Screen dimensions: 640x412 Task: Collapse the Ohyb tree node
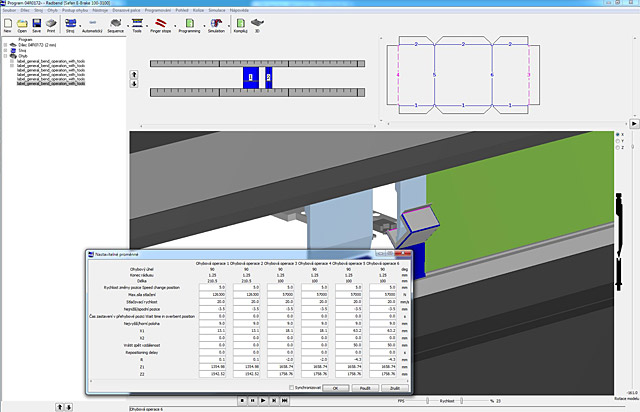(6, 56)
